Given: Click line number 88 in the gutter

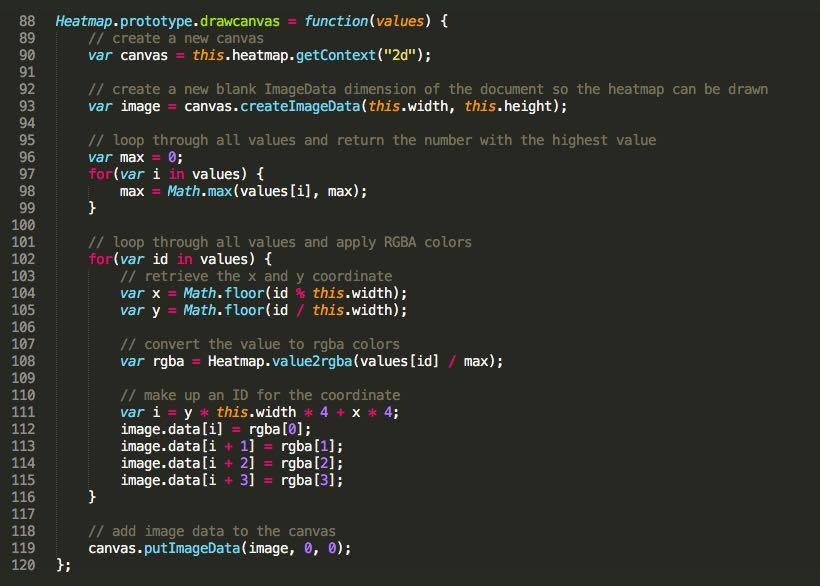Looking at the screenshot, I should click(27, 21).
